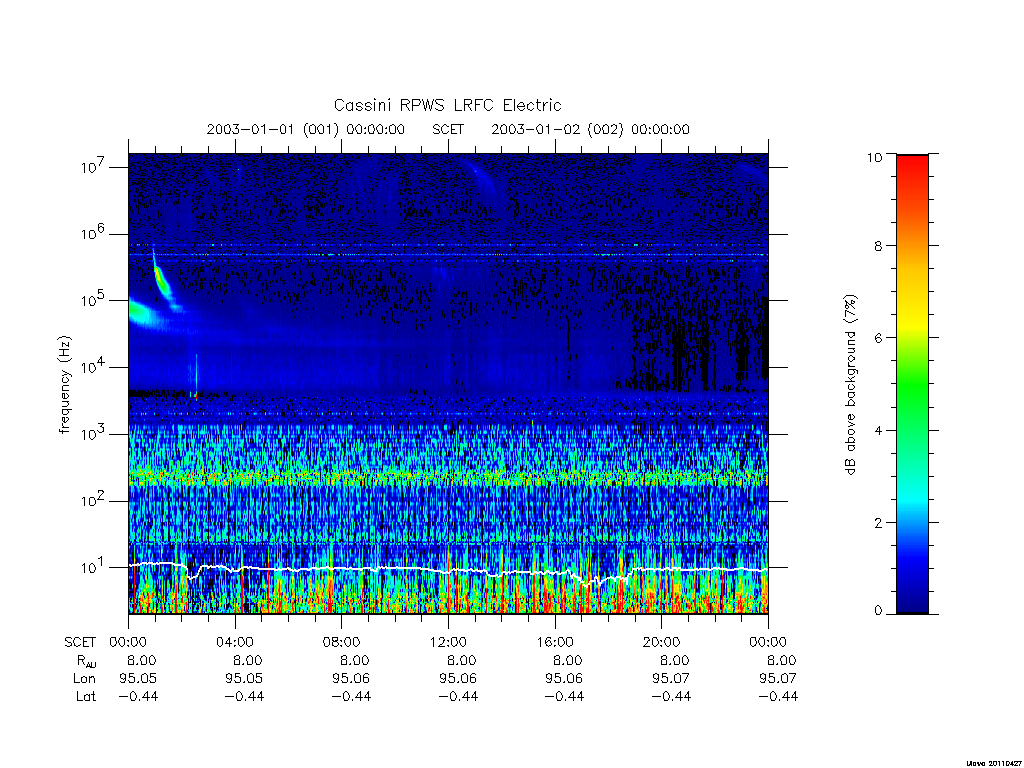1024x768 pixels.
Task: Click the 95.05 longitude value under 04:00
Action: click(x=244, y=679)
